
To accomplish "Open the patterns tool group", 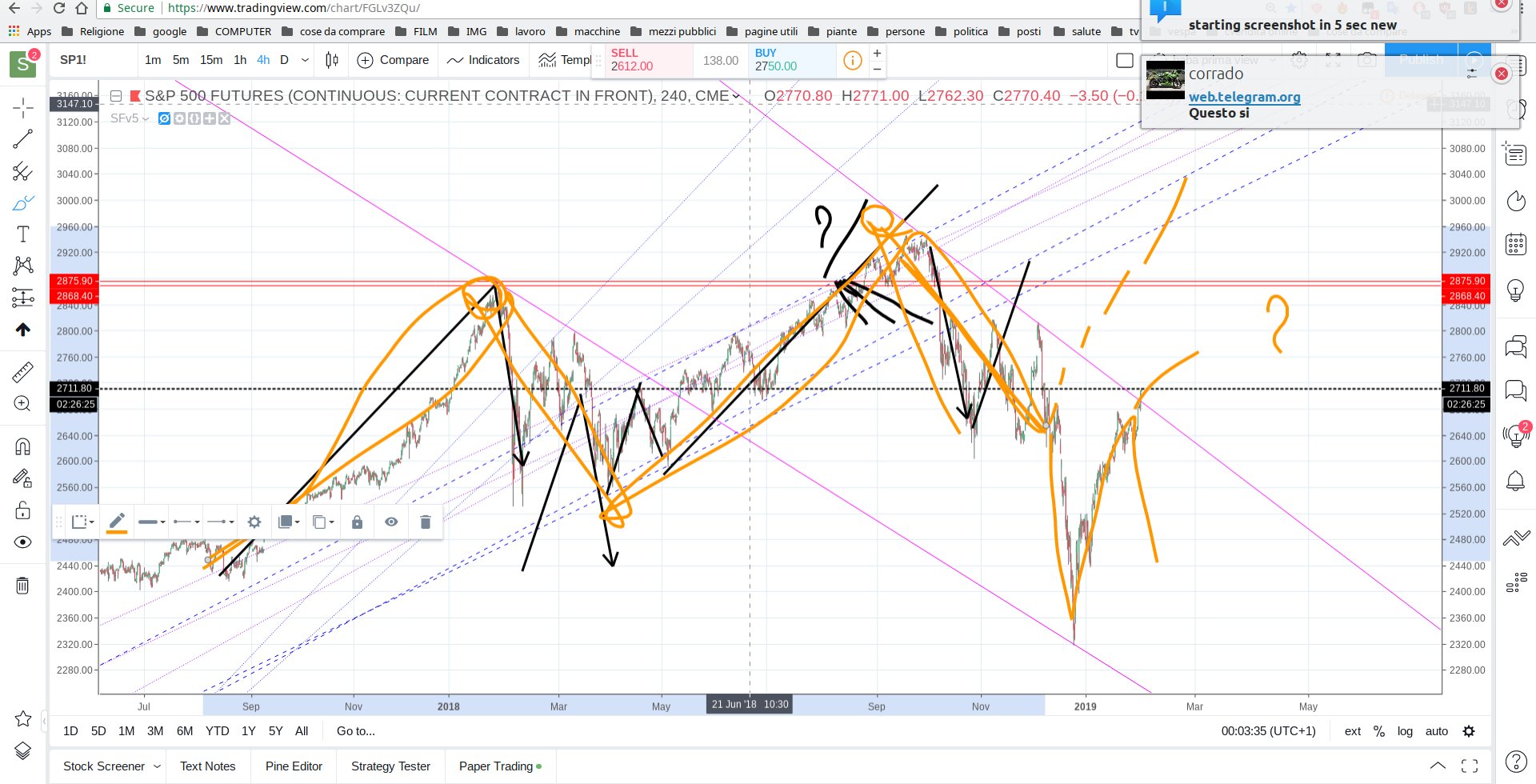I will 23,266.
